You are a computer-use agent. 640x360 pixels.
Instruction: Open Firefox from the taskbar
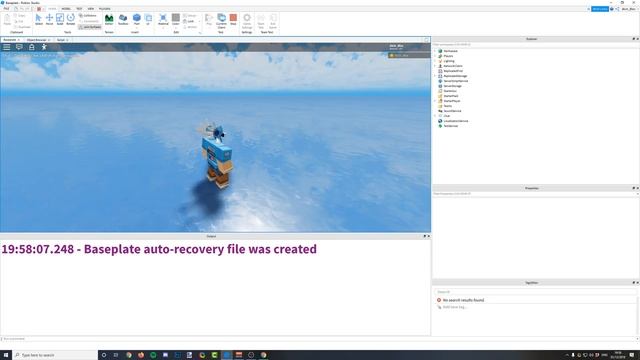[141, 355]
